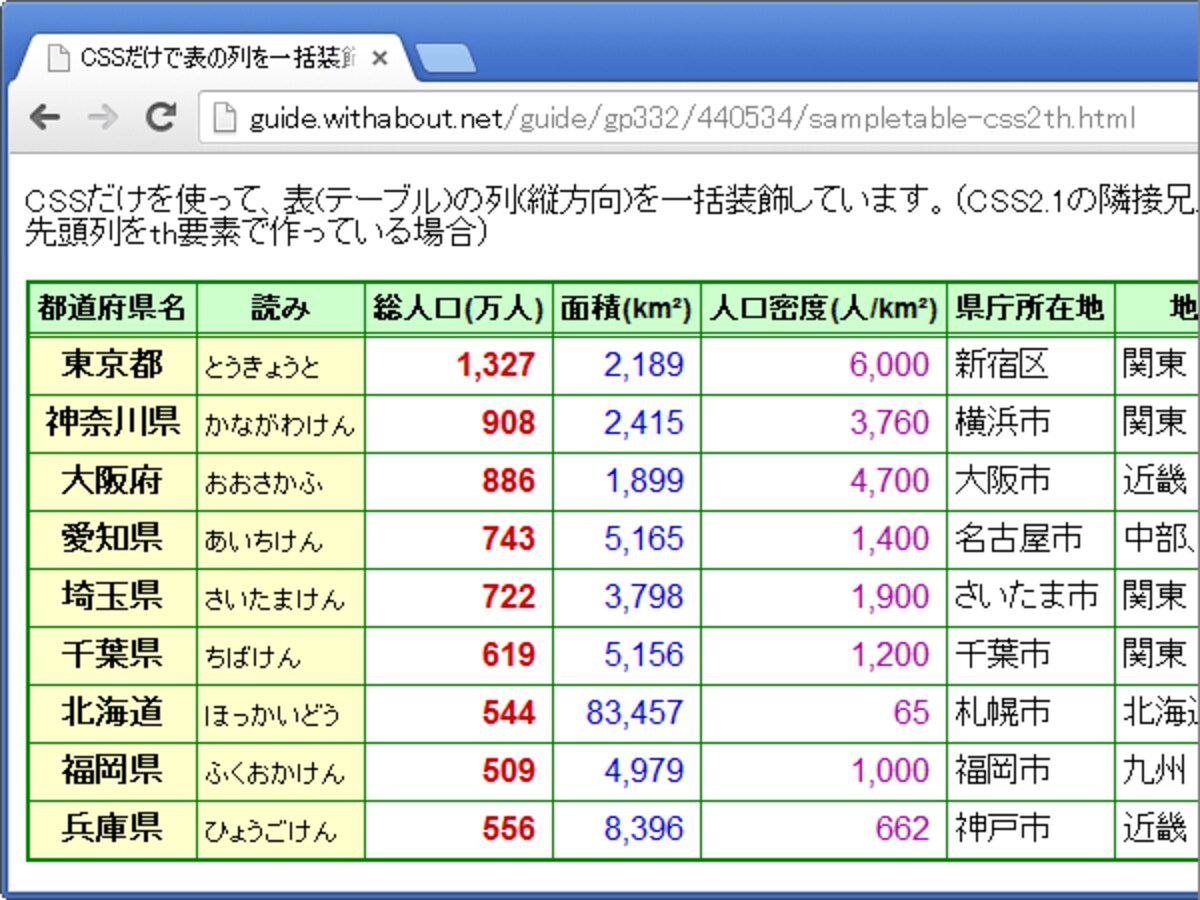
Task: Click the reading ほっかいどう cell
Action: [x=281, y=713]
